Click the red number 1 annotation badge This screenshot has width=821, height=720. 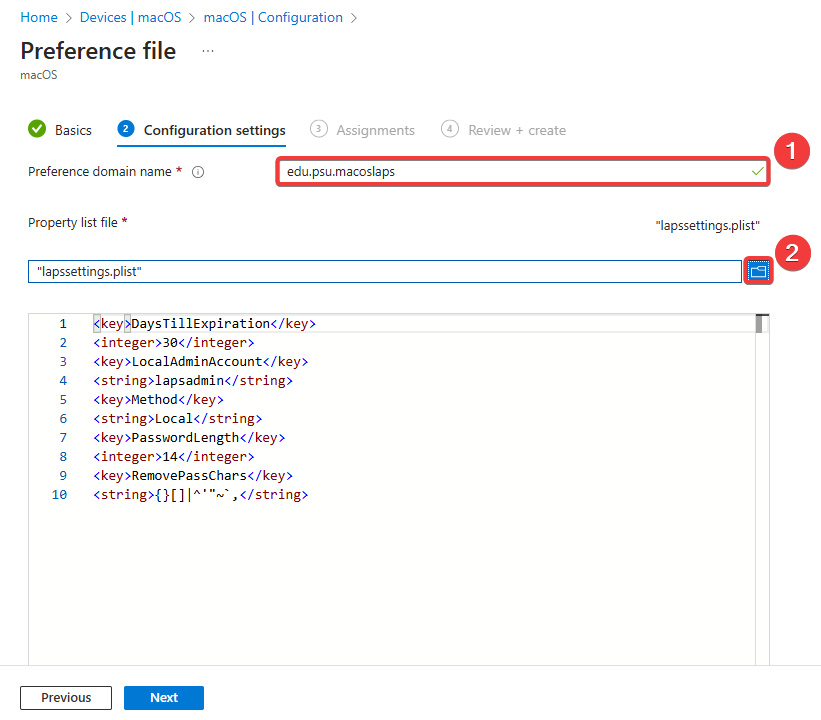[x=793, y=153]
